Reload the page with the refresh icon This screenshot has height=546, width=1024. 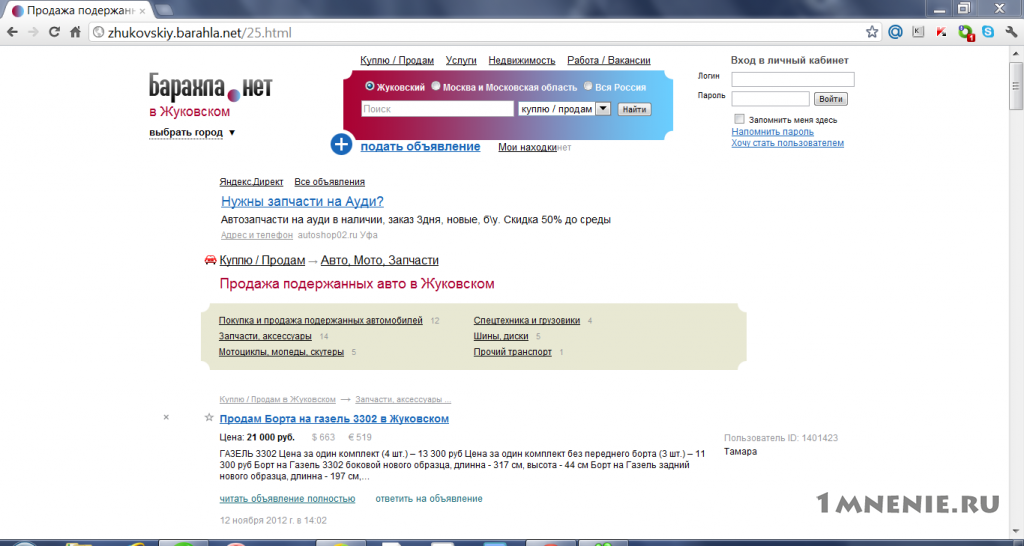pyautogui.click(x=54, y=31)
